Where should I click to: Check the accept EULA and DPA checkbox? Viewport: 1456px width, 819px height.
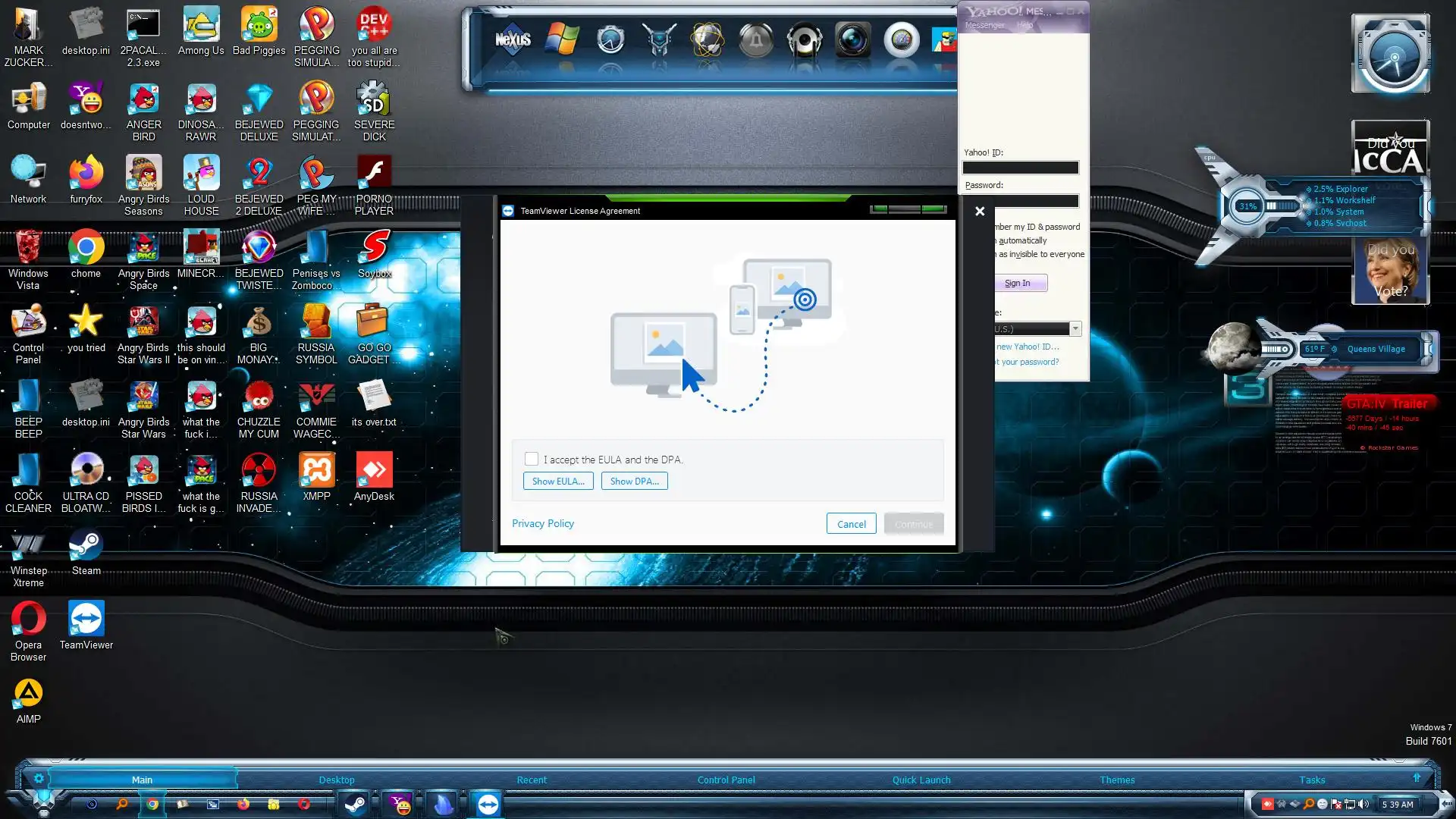click(532, 459)
